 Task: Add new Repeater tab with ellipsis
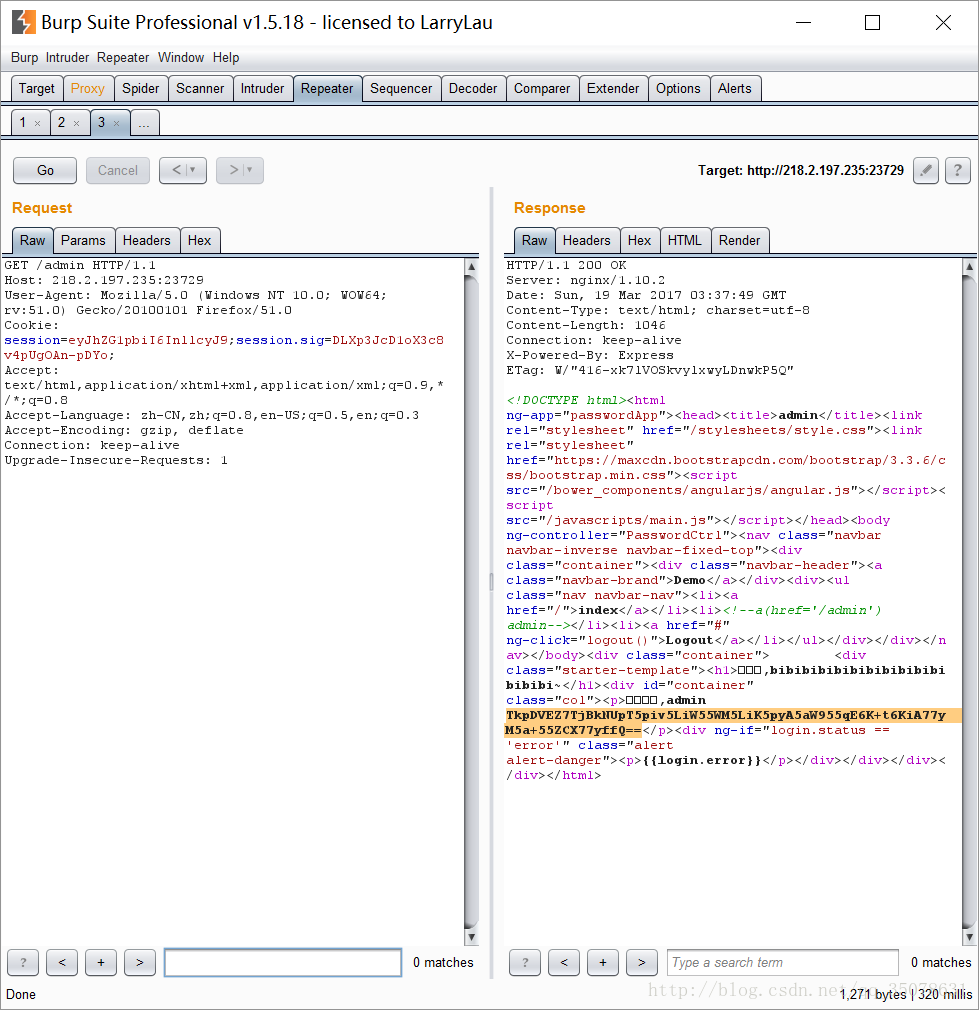[144, 122]
